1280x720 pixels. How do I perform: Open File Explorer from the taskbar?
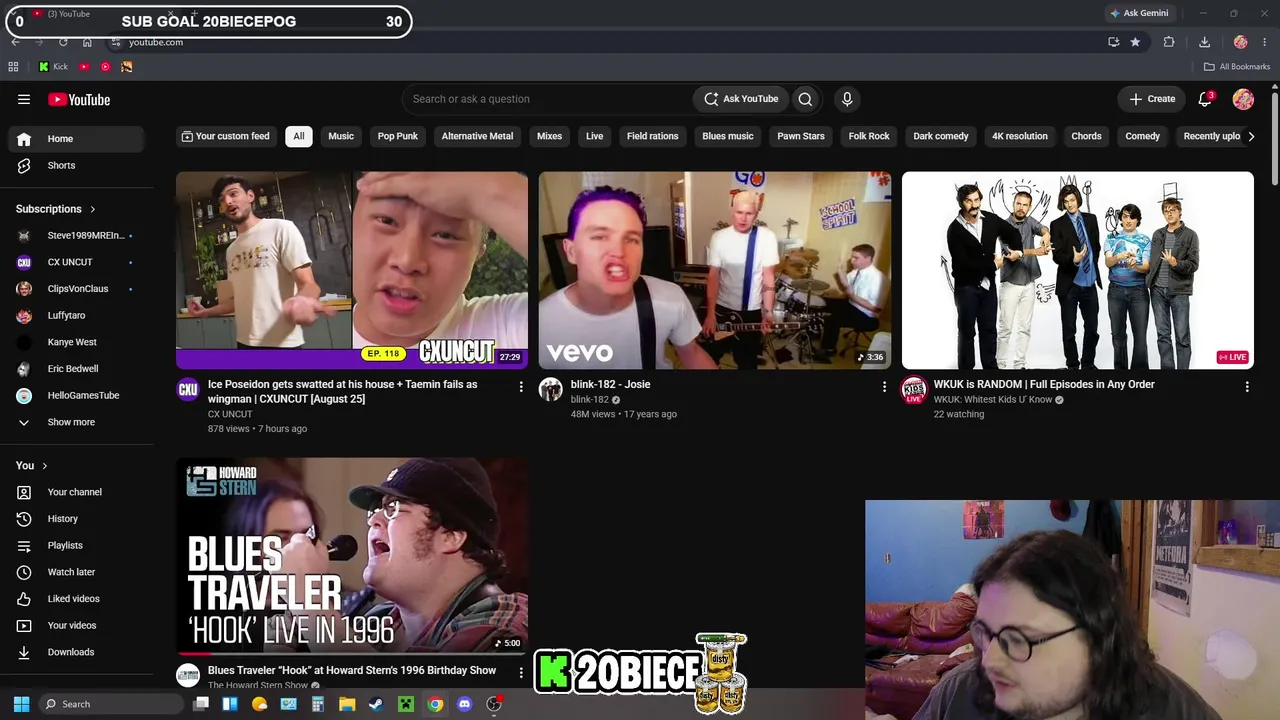pyautogui.click(x=347, y=704)
